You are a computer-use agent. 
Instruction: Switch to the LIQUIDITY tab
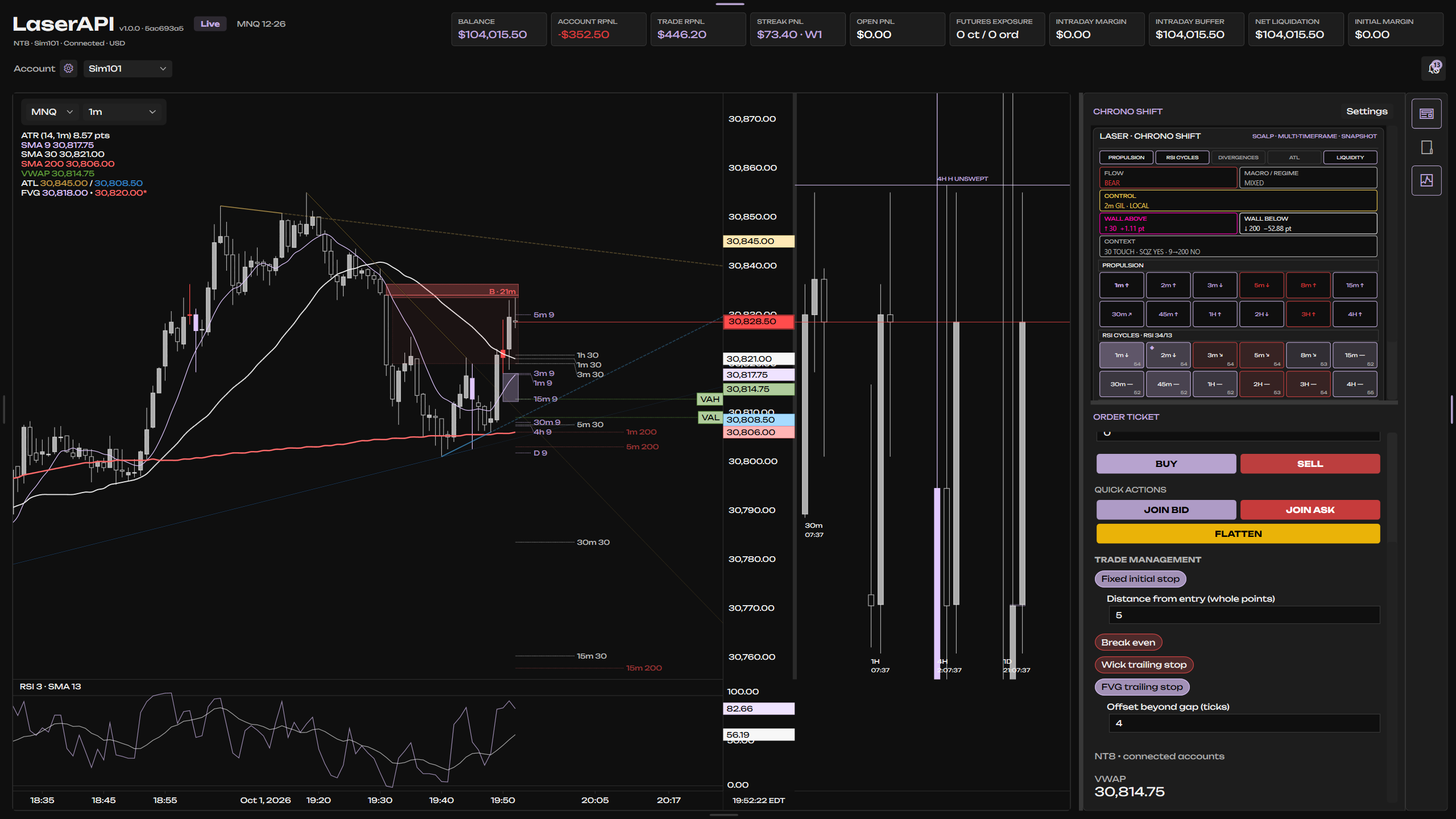[1350, 158]
